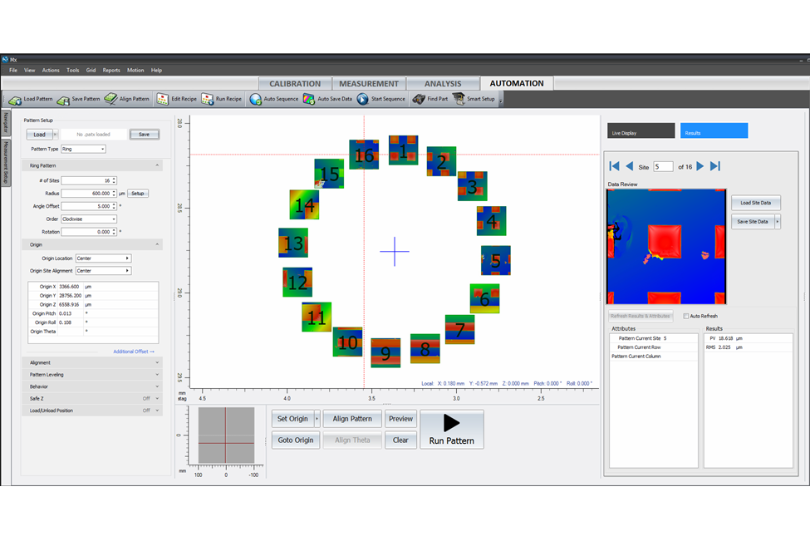Viewport: 810px width, 540px height.
Task: Click the Set Origin button
Action: (292, 419)
